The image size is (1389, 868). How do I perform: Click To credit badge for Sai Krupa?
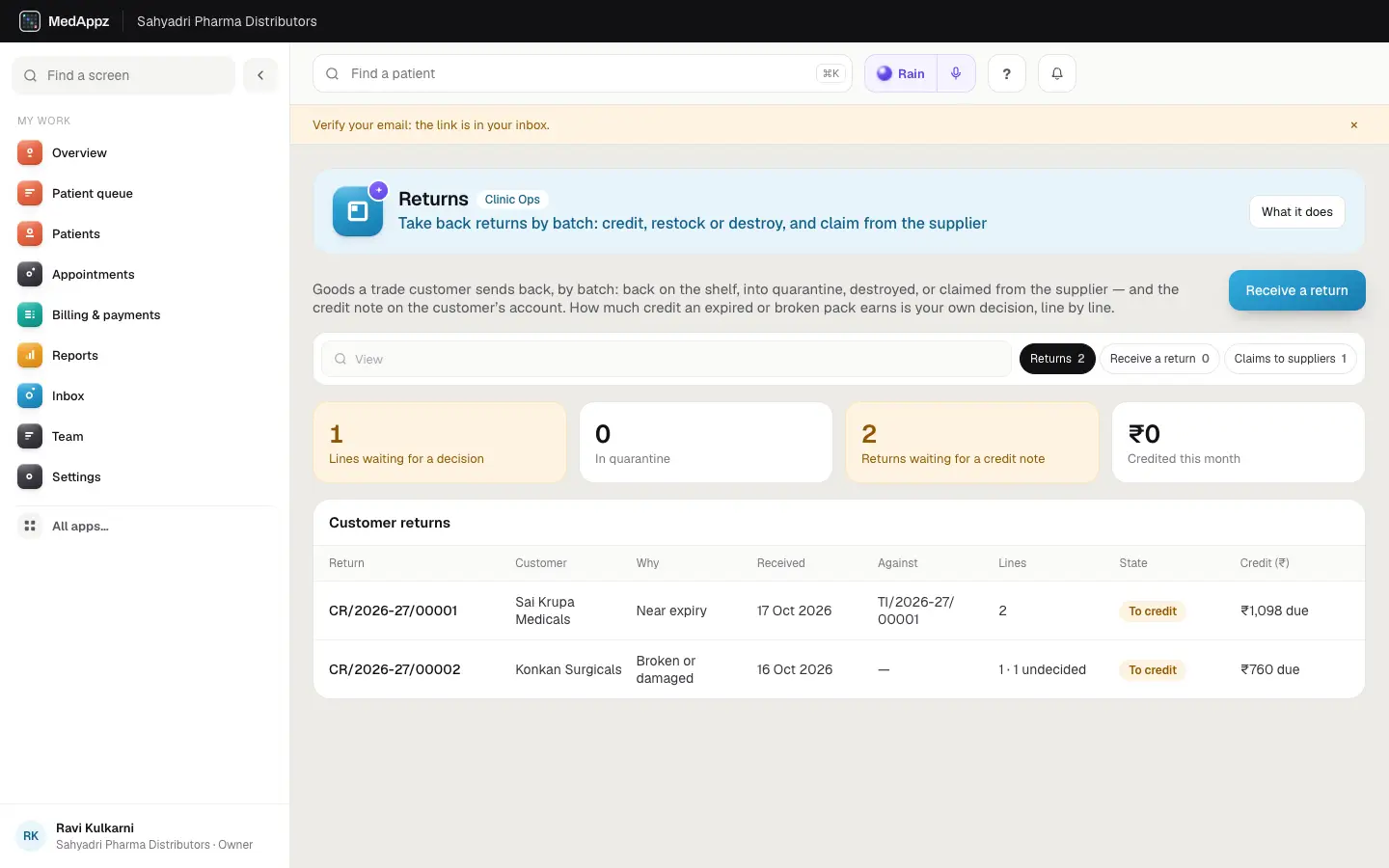[x=1153, y=611]
